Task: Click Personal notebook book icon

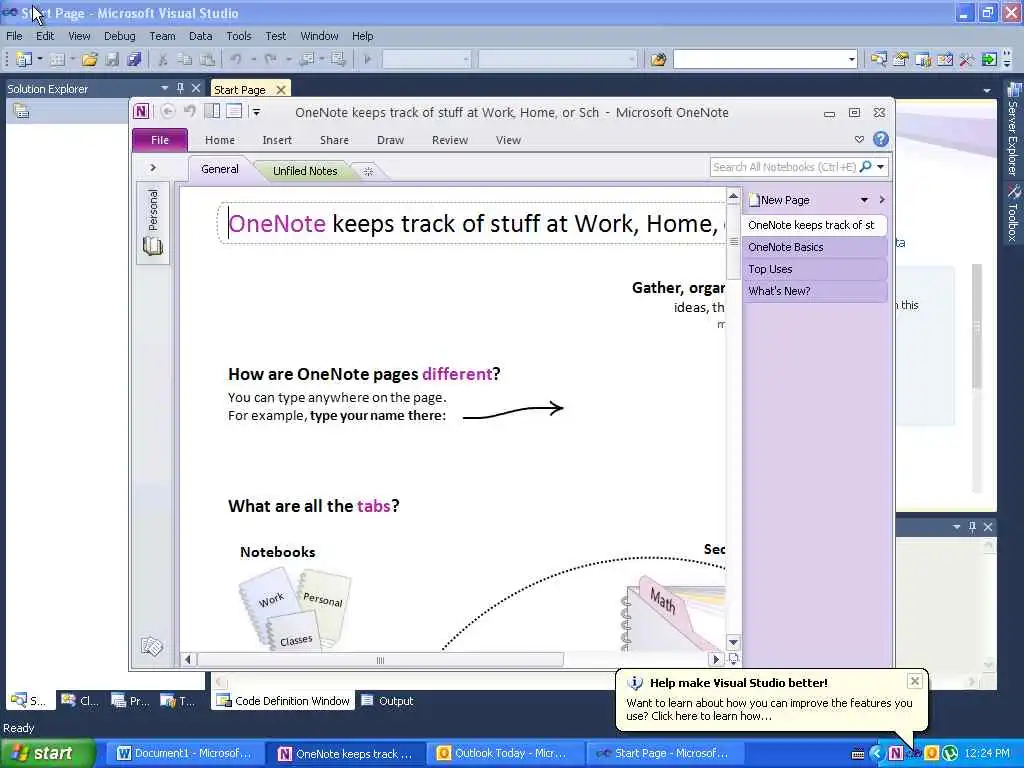Action: (x=153, y=246)
